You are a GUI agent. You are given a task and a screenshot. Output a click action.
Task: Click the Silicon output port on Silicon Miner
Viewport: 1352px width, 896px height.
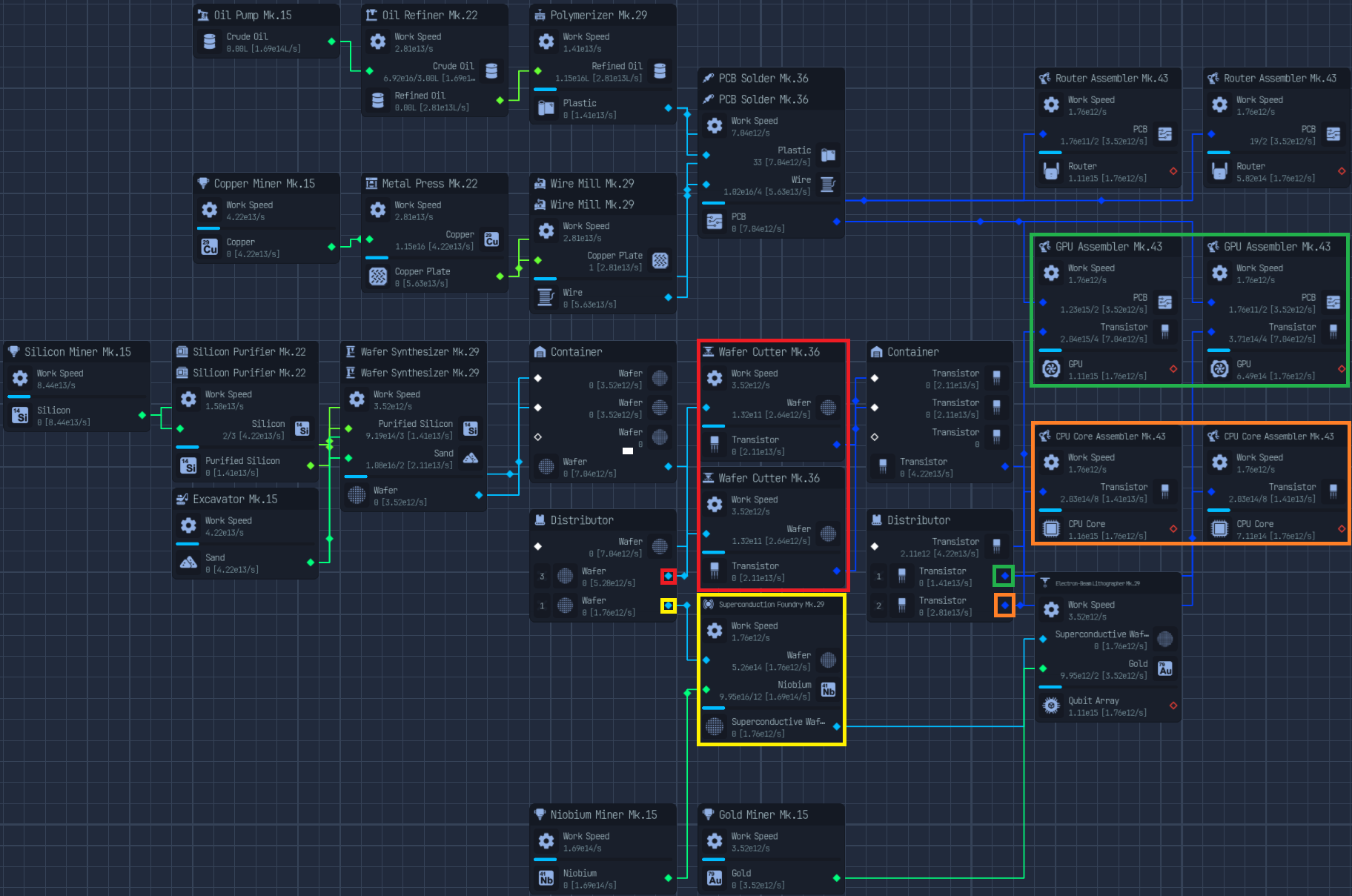coord(142,415)
